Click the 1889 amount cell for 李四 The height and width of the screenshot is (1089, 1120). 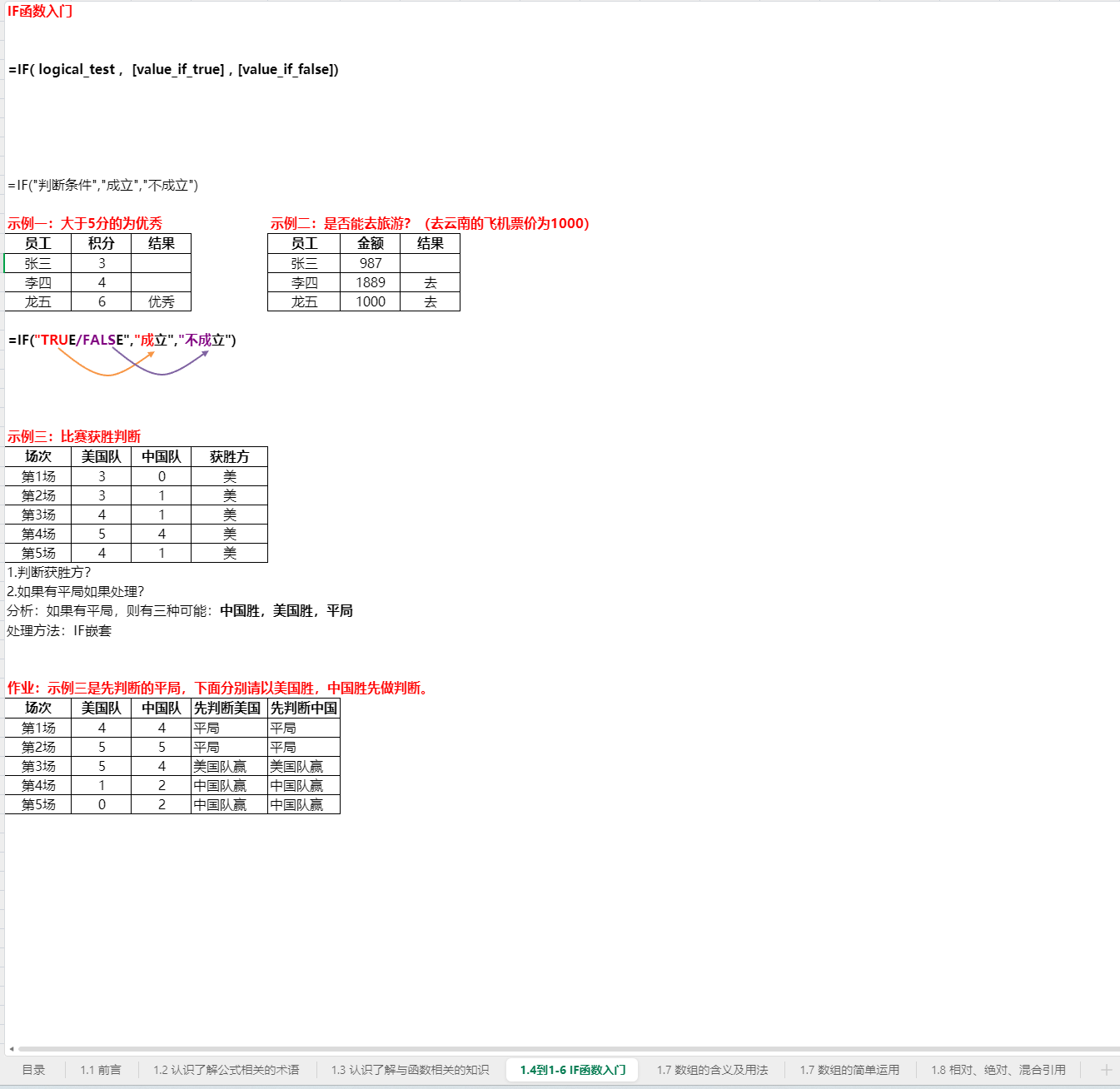[x=371, y=283]
